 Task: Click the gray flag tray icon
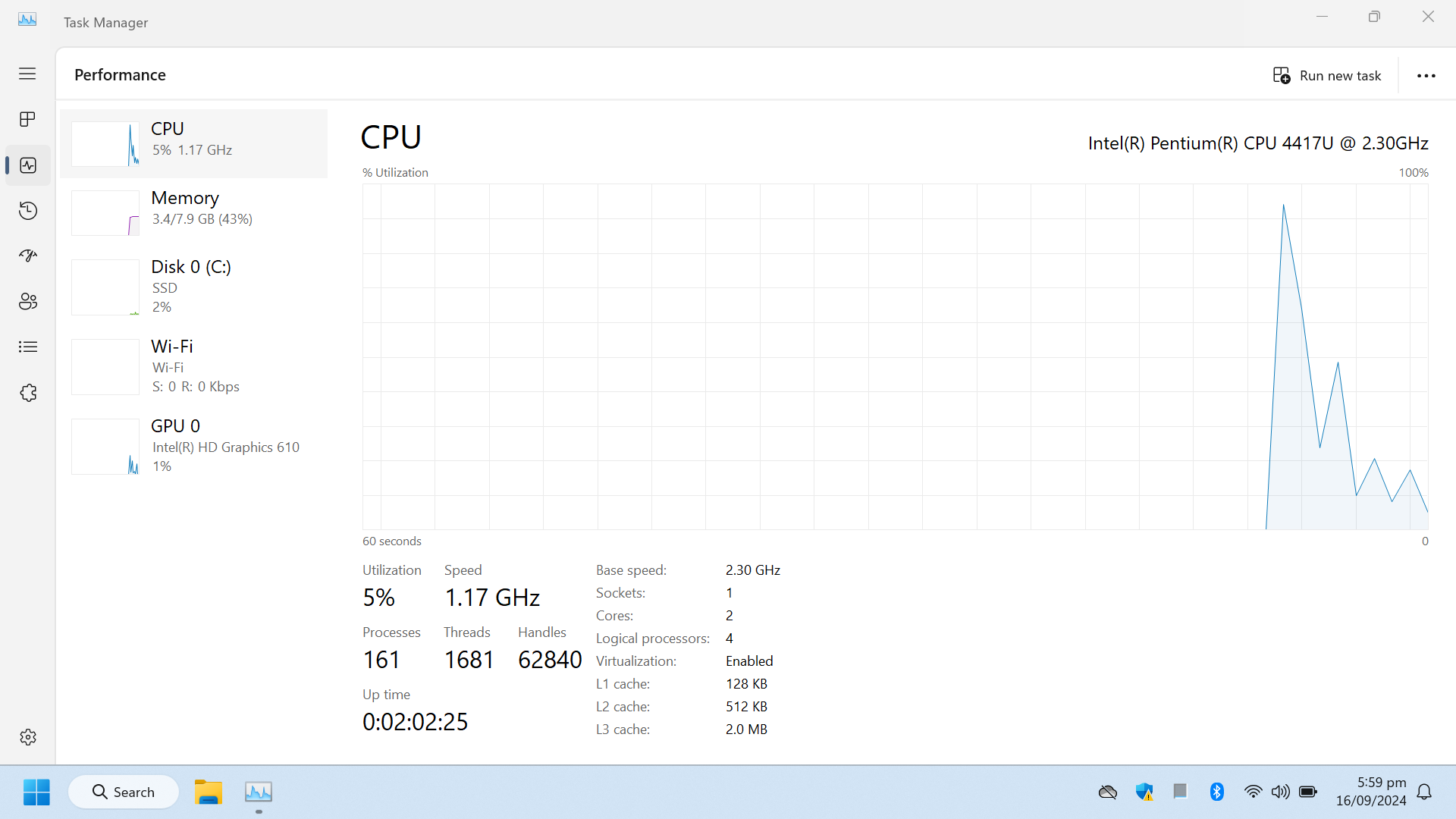(x=1180, y=792)
